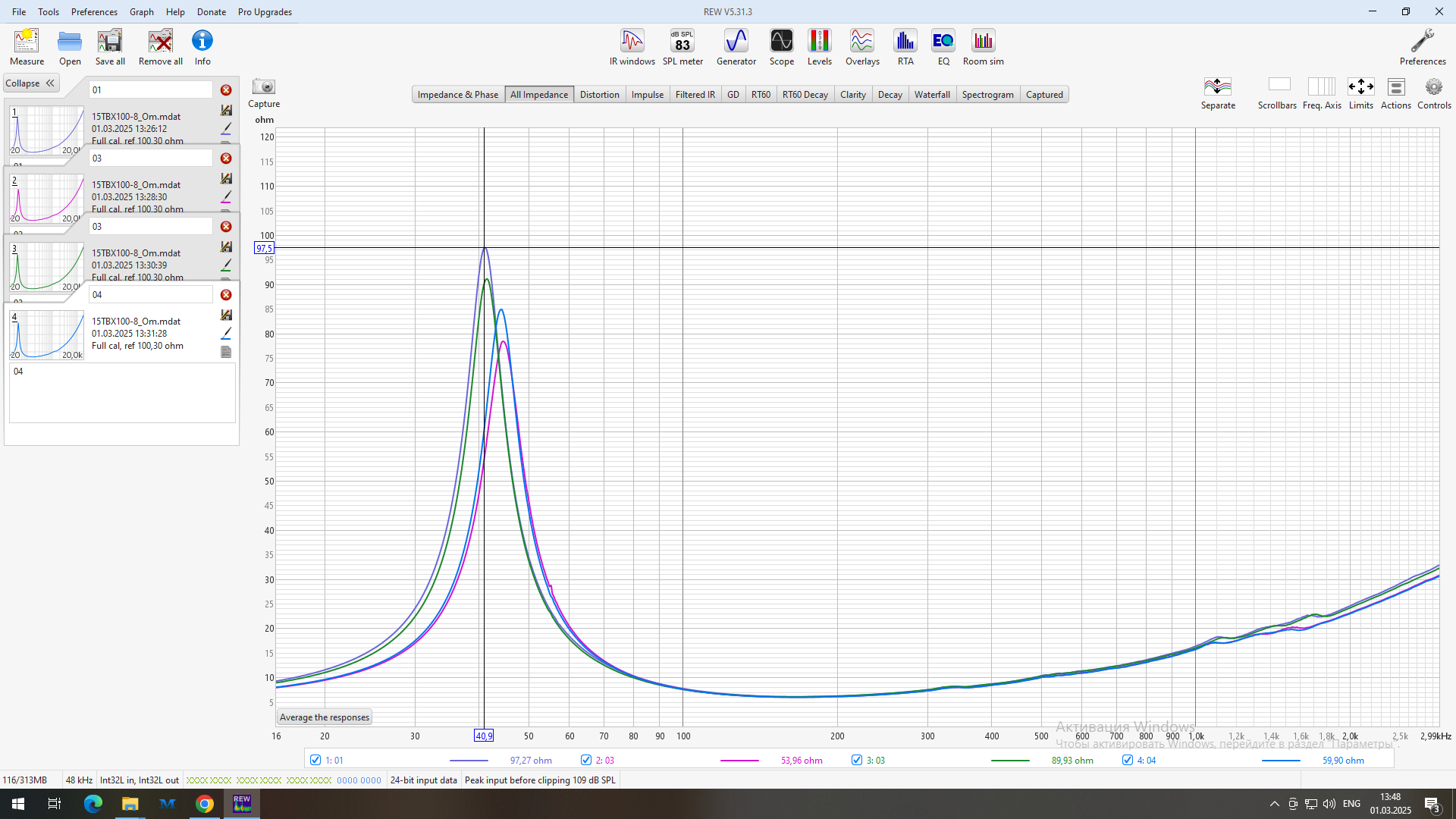
Task: Hide trace 4: 04 in legend
Action: pyautogui.click(x=1128, y=760)
